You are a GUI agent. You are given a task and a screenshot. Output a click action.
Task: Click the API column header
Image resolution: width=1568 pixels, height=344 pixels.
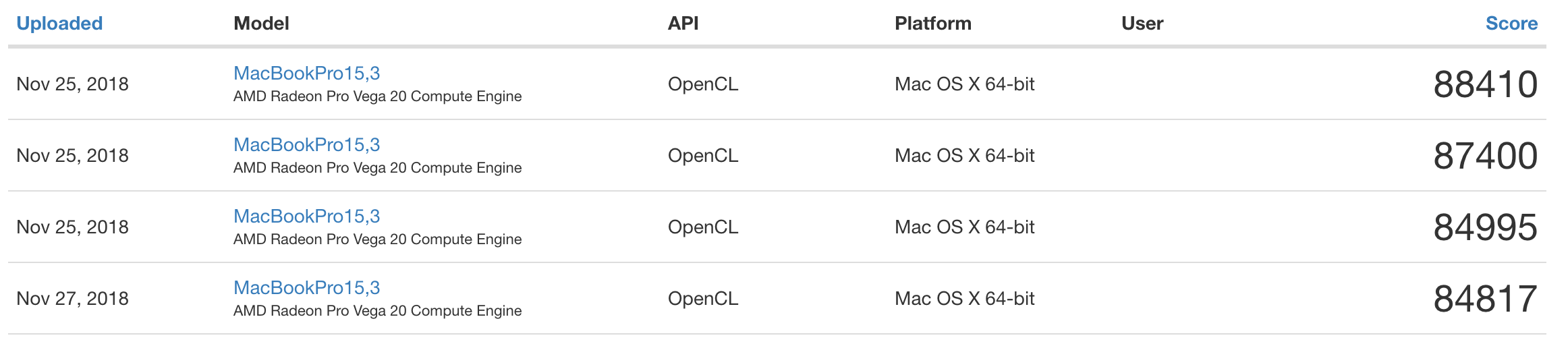683,24
